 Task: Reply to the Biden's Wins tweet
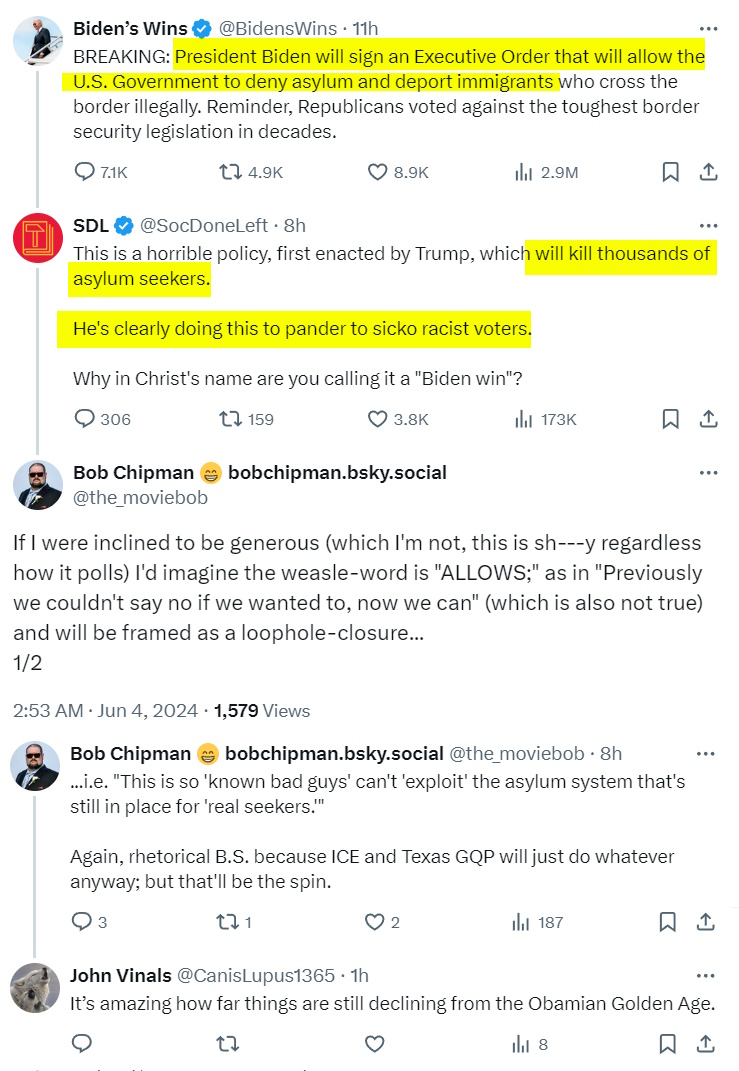tap(85, 172)
